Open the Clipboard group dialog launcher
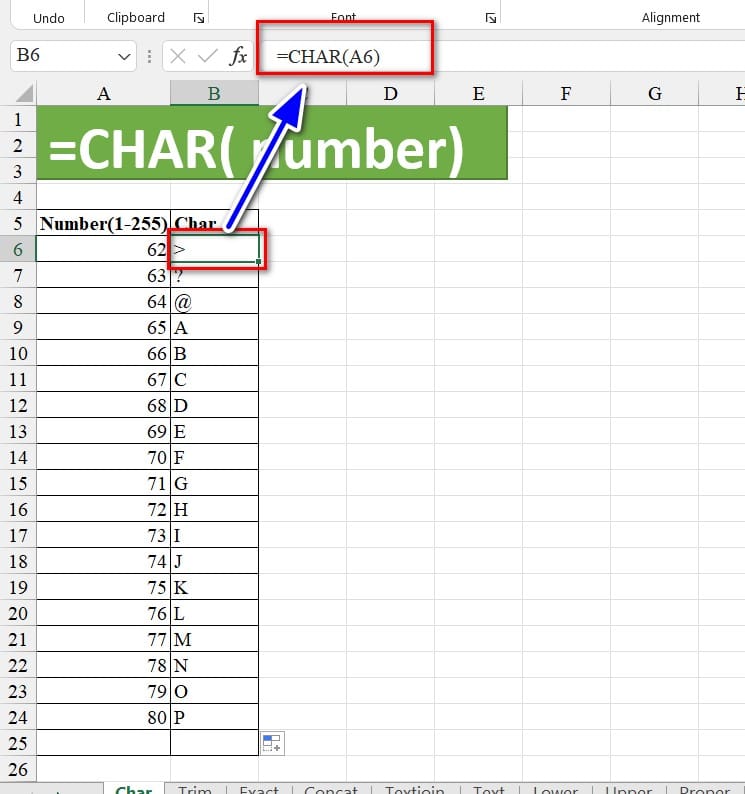 (x=198, y=18)
